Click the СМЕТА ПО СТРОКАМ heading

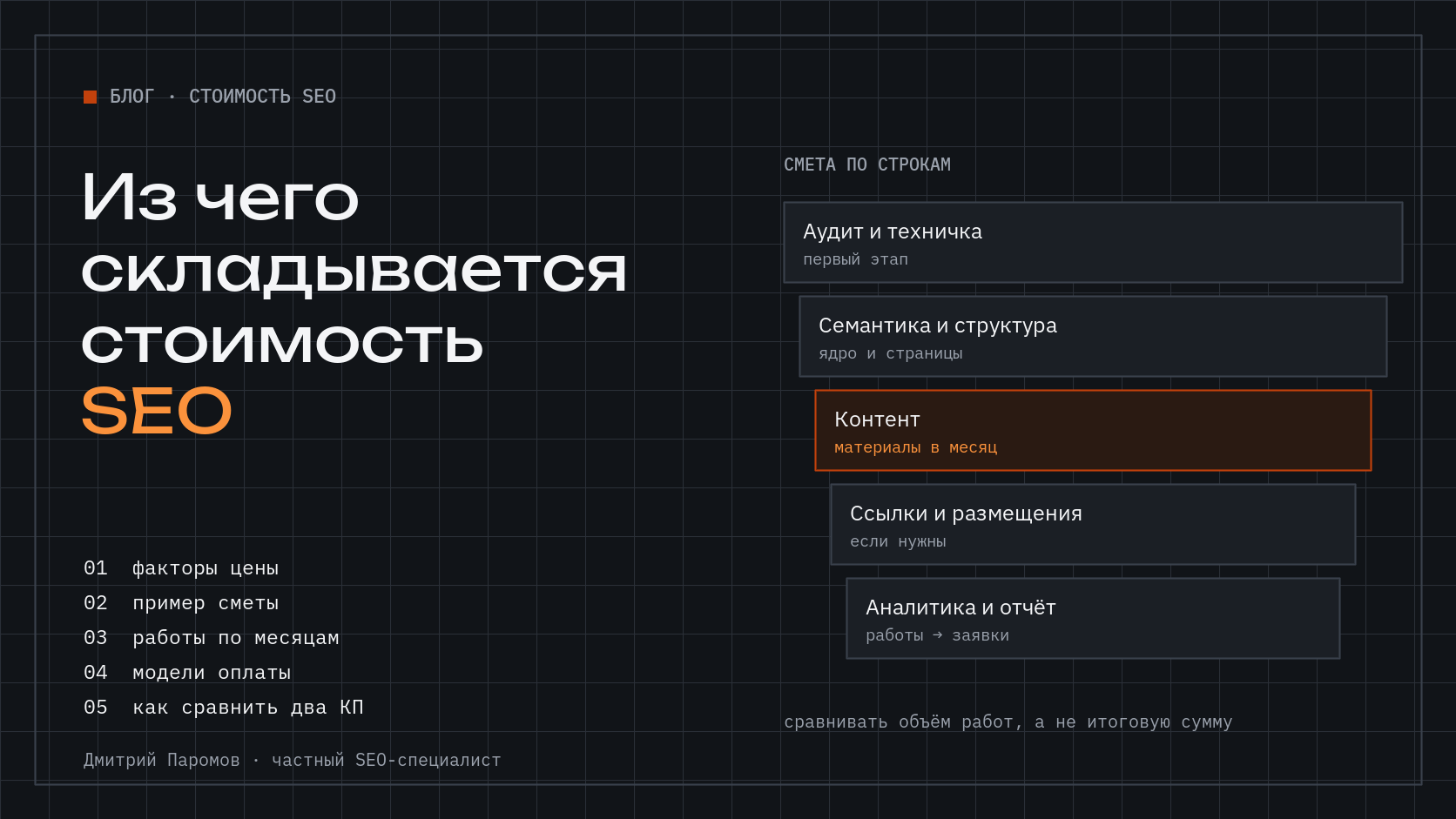867,164
